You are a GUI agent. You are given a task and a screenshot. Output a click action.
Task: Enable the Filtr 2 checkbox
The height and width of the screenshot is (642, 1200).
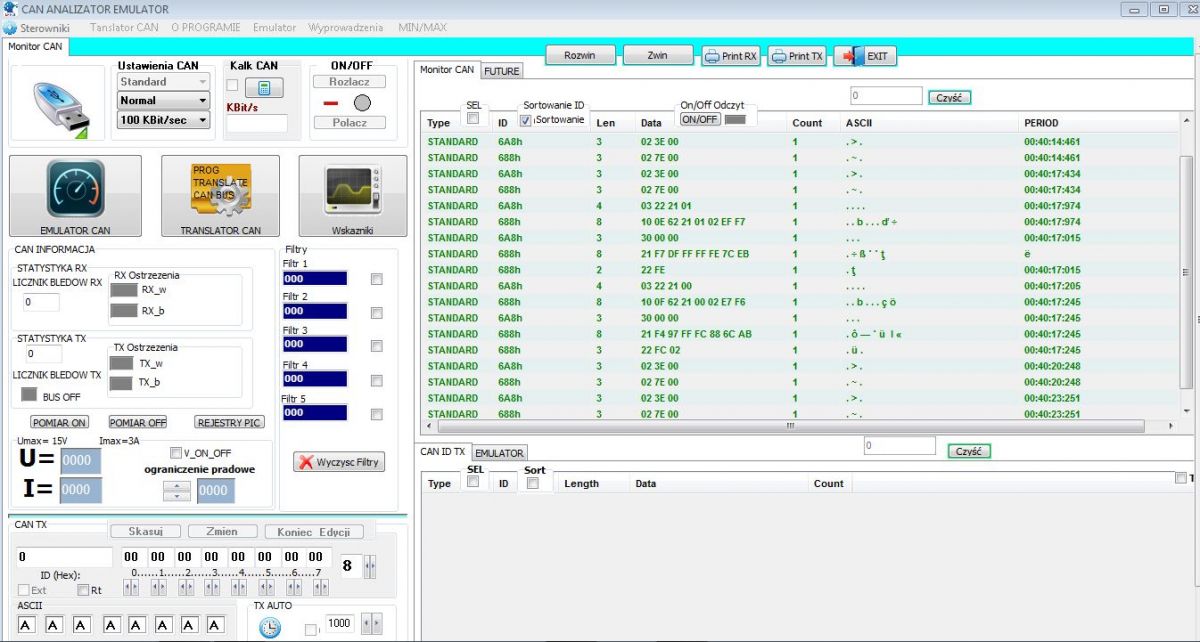tap(376, 313)
